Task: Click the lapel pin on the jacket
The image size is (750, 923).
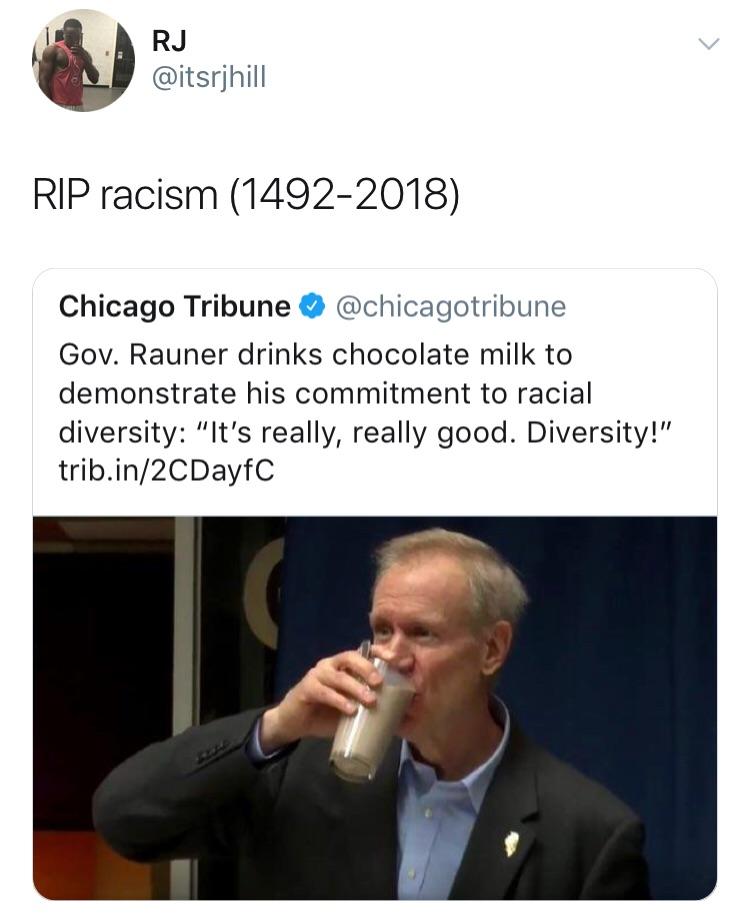Action: pos(512,842)
